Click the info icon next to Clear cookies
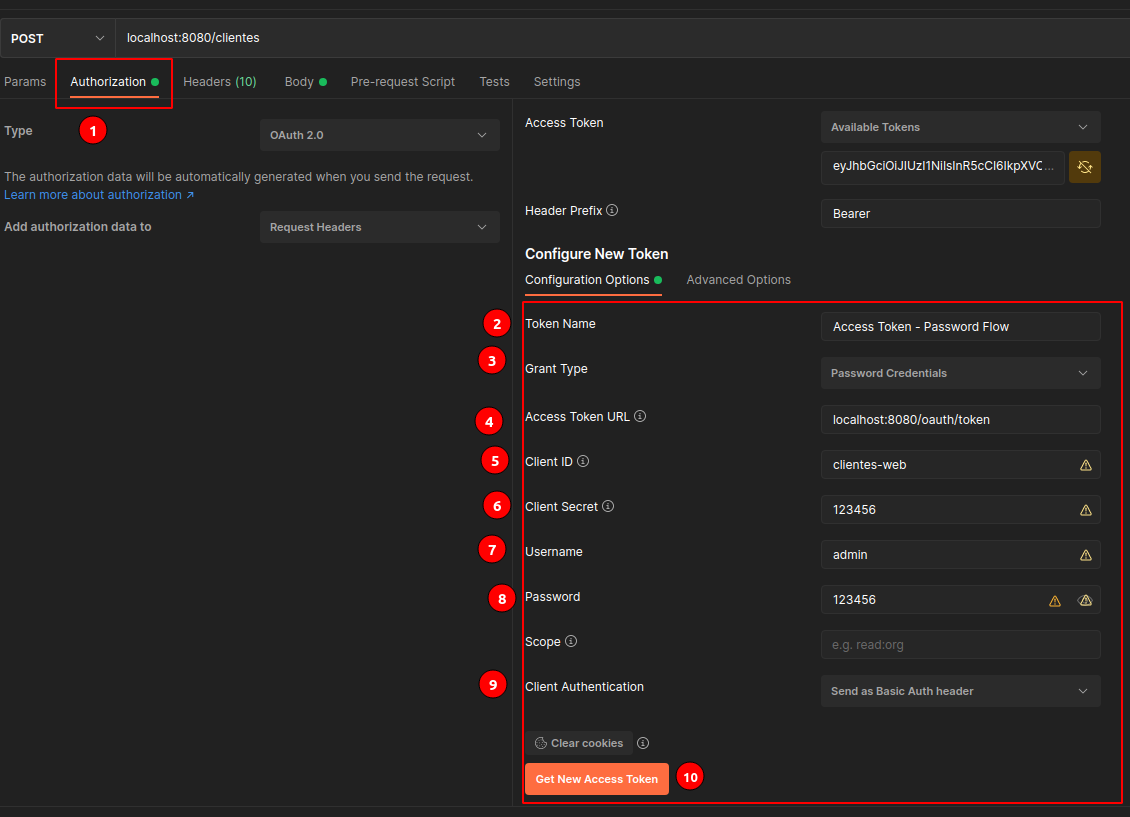This screenshot has height=817, width=1130. click(x=643, y=743)
